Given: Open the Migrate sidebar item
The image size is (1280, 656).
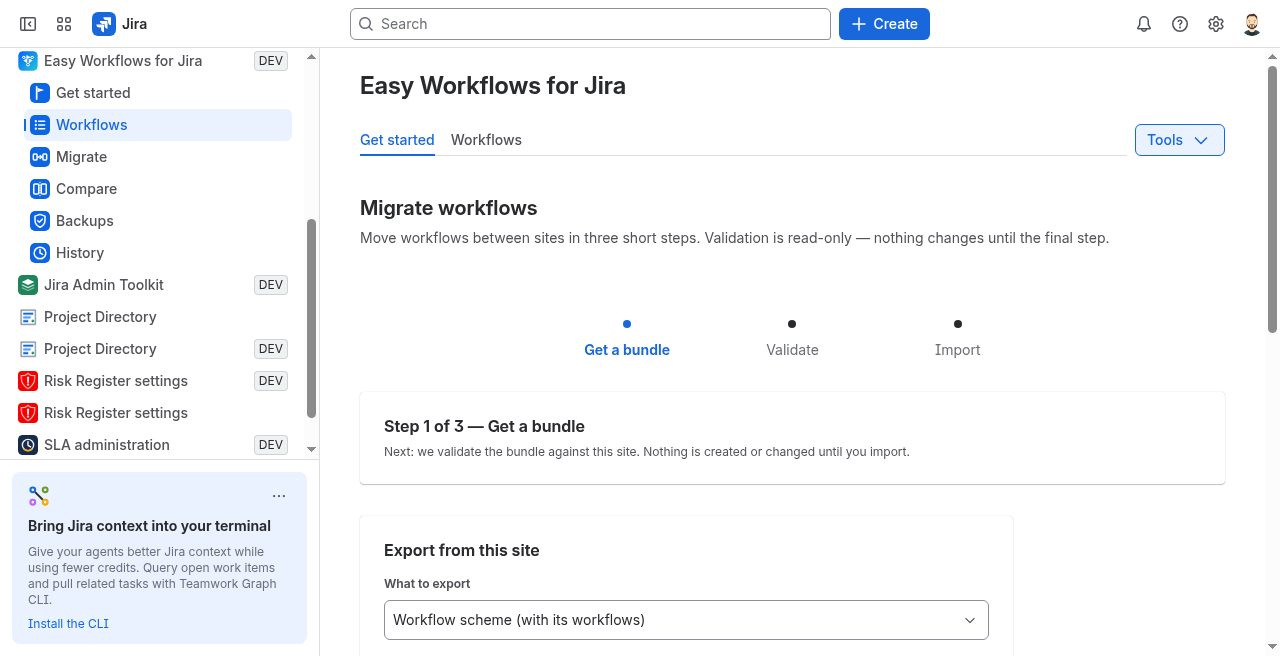Looking at the screenshot, I should (x=158, y=157).
